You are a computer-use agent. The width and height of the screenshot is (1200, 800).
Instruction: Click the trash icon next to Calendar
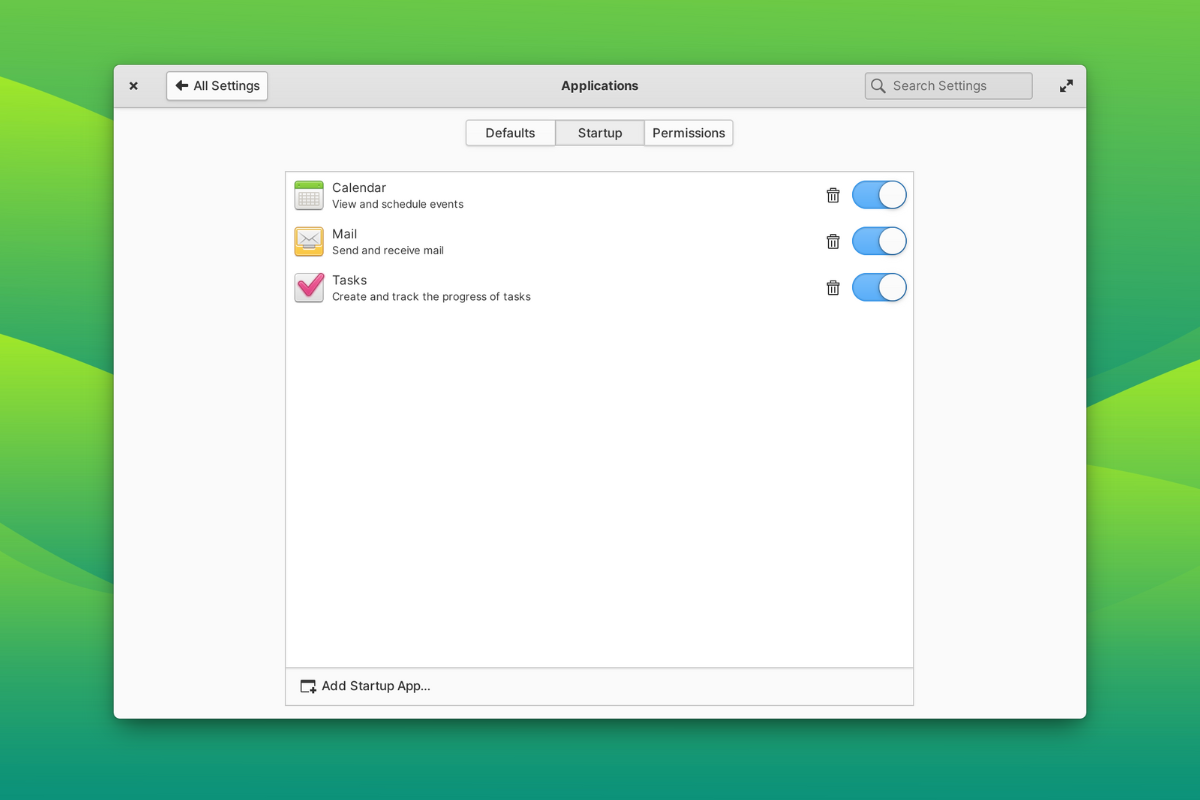[x=833, y=195]
